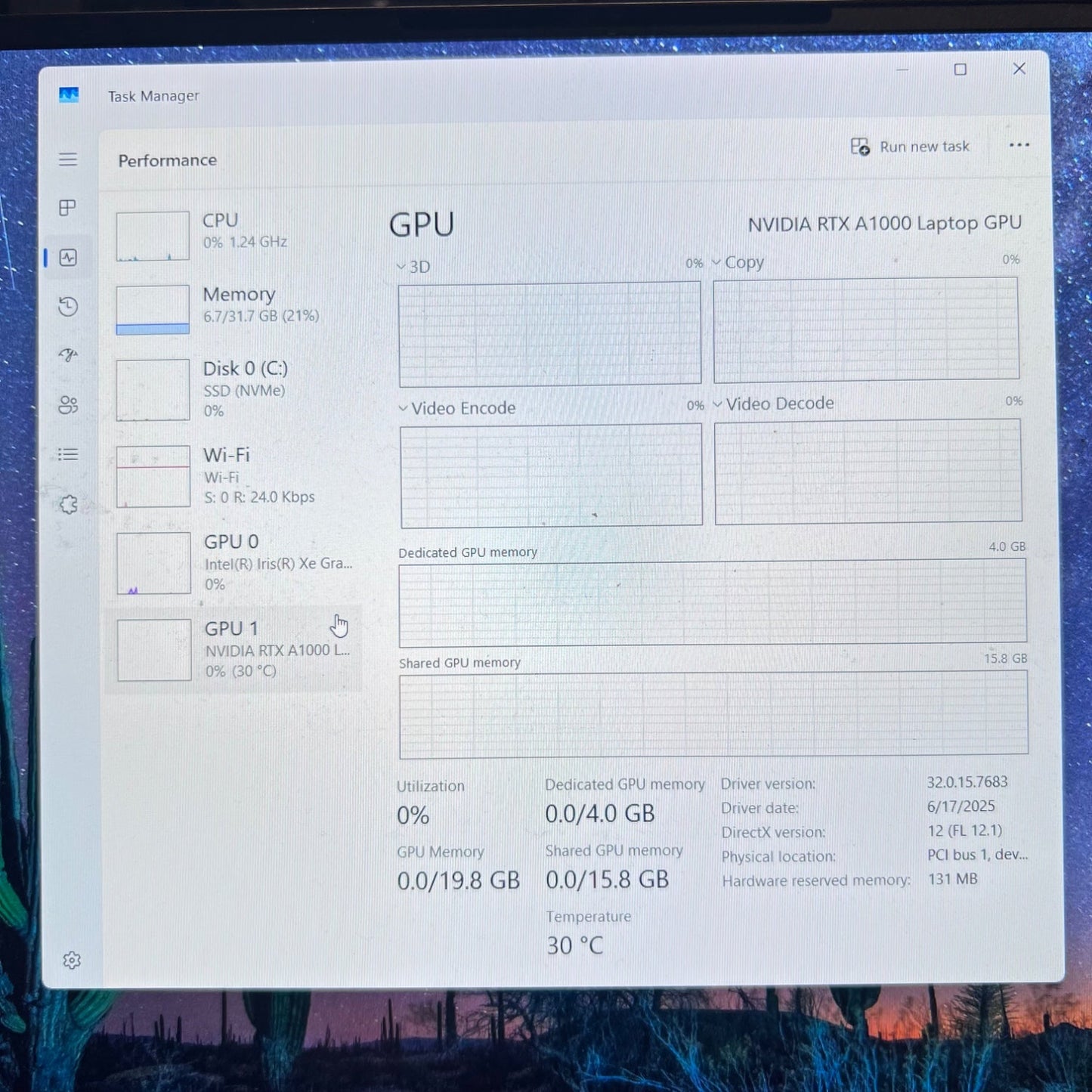Open the Services page icon
The width and height of the screenshot is (1092, 1092).
[68, 504]
